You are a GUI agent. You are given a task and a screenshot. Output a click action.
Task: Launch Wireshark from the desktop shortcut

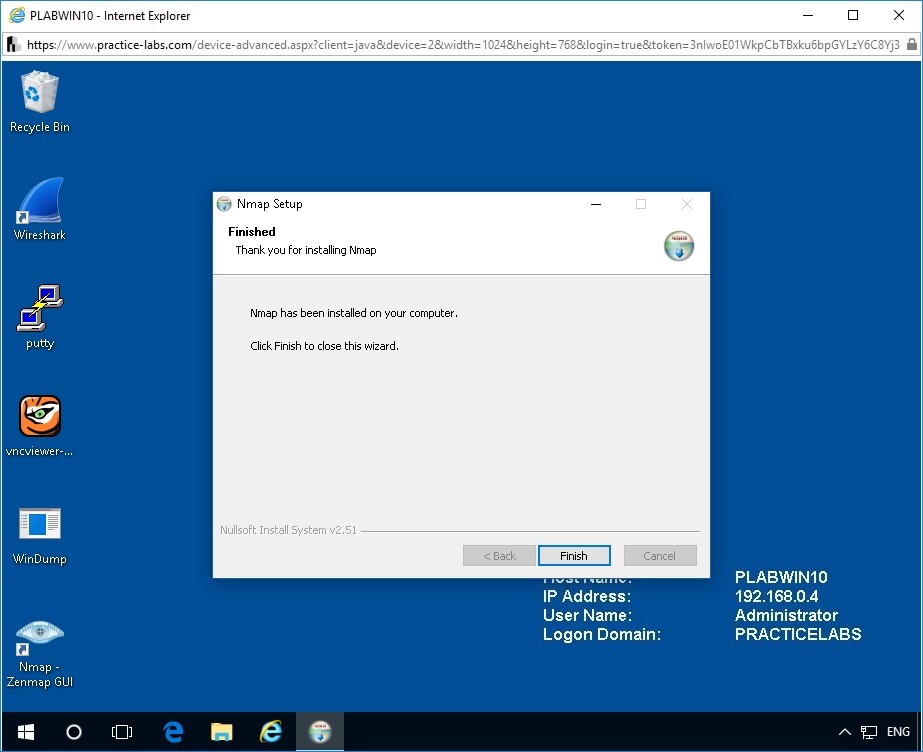[x=39, y=209]
